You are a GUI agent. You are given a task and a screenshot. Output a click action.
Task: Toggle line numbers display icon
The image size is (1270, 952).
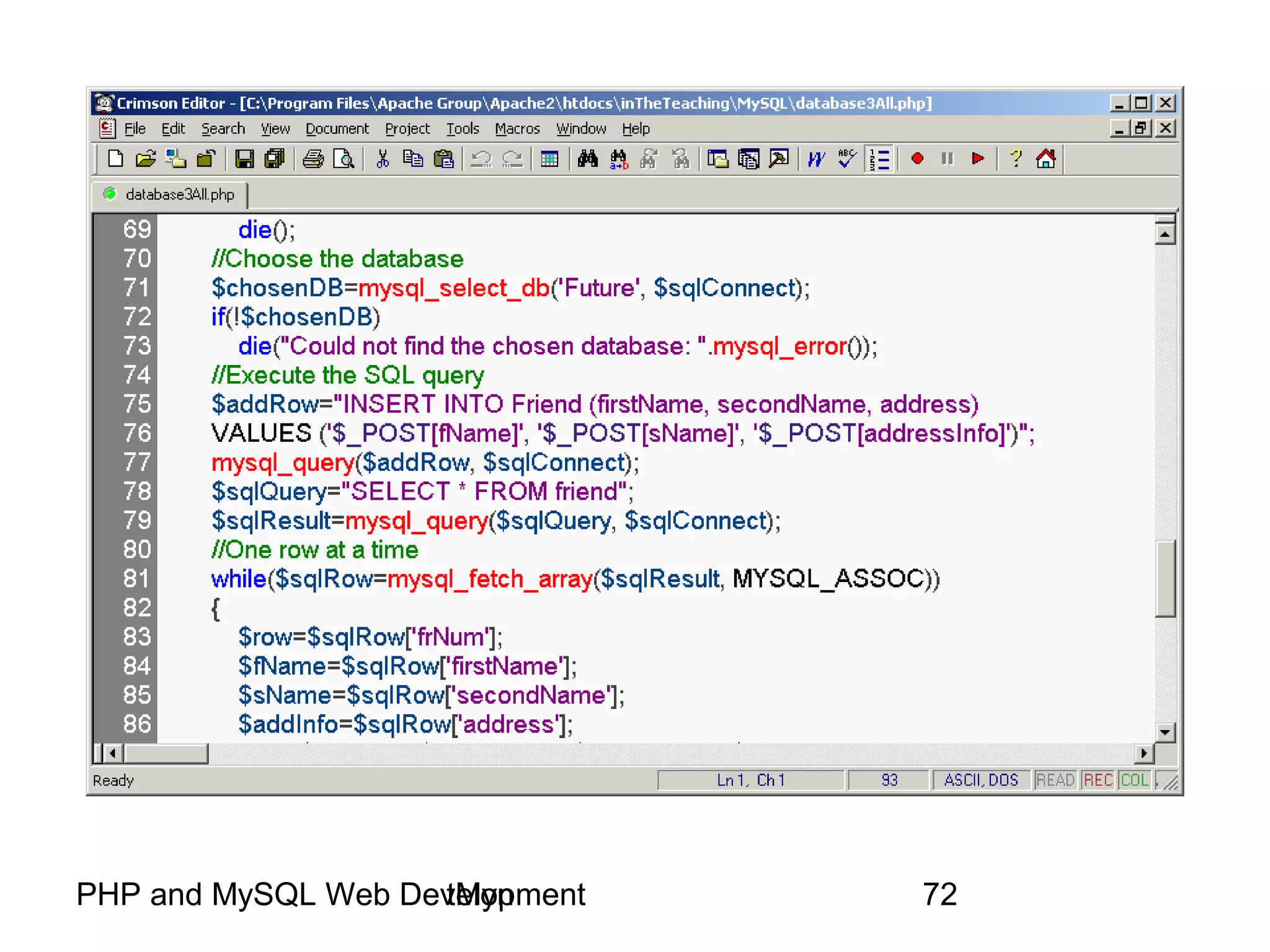pyautogui.click(x=879, y=159)
